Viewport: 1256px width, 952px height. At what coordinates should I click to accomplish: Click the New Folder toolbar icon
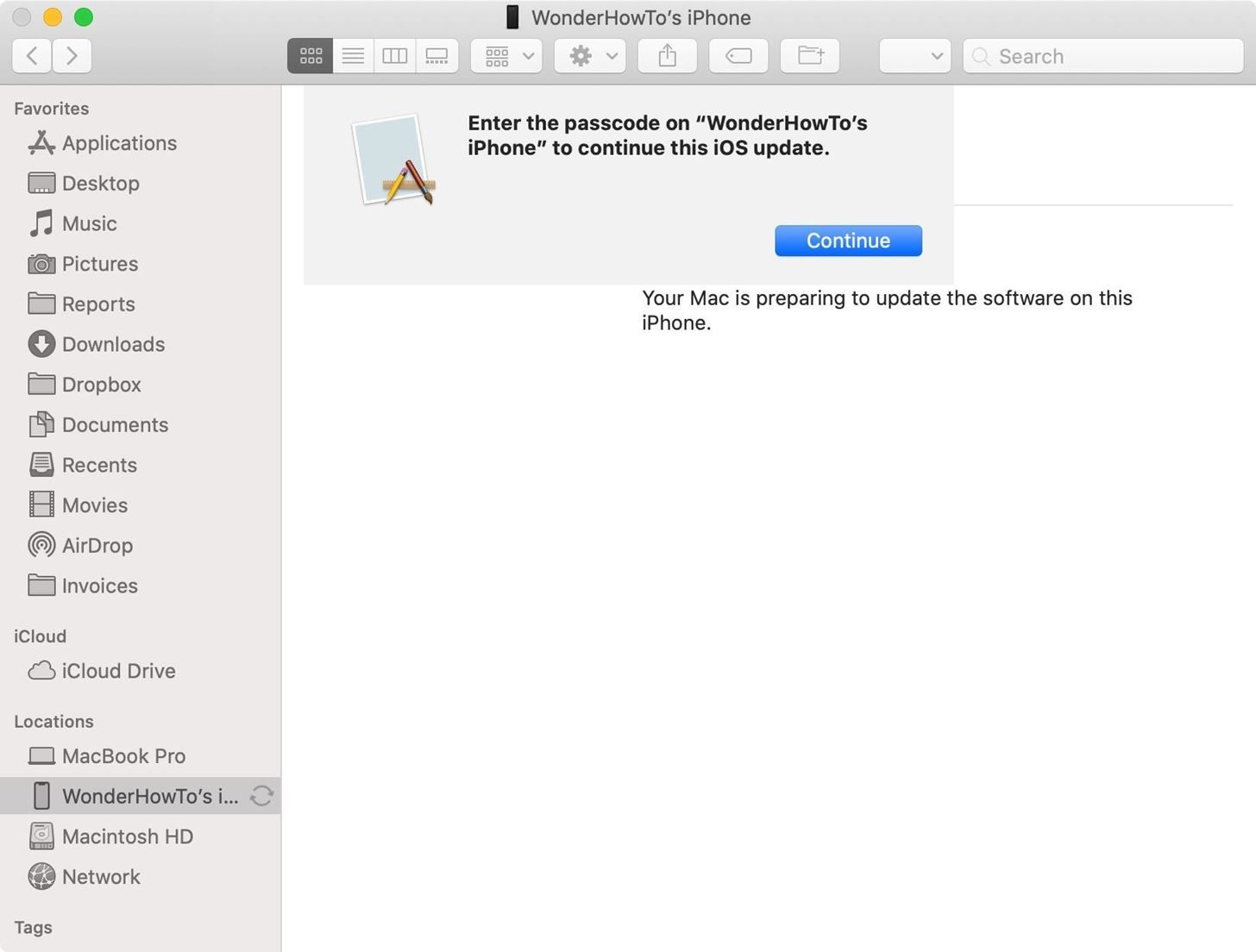coord(810,56)
